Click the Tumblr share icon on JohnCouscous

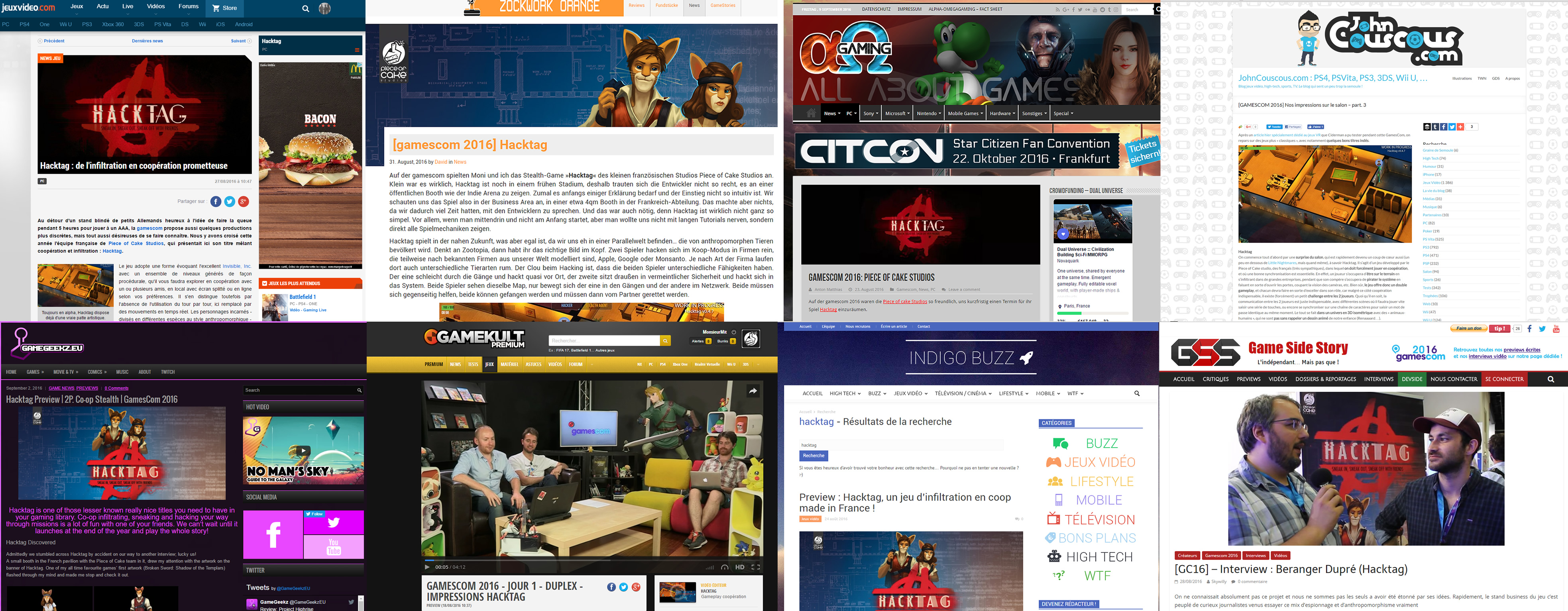point(1435,127)
